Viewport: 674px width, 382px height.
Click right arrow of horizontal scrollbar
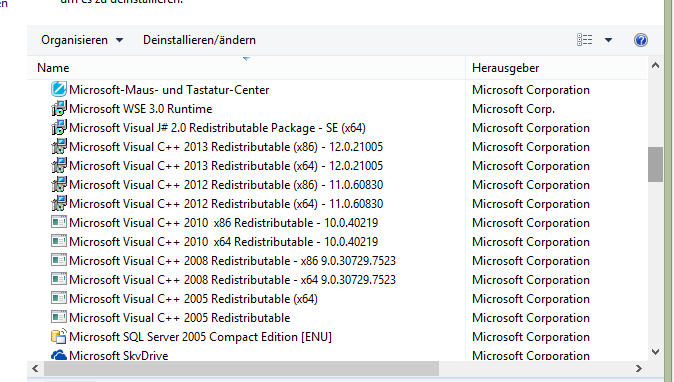638,368
